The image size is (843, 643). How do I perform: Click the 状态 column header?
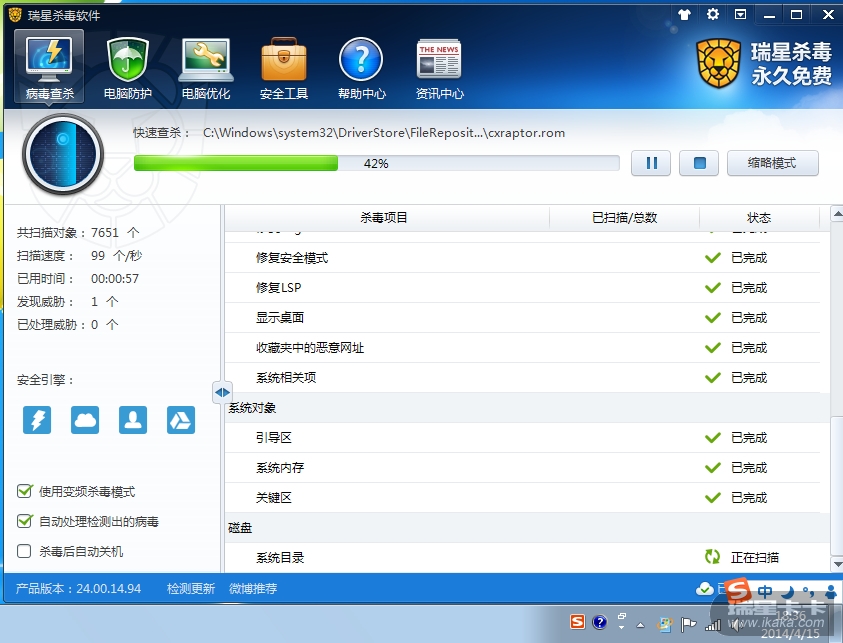[759, 218]
